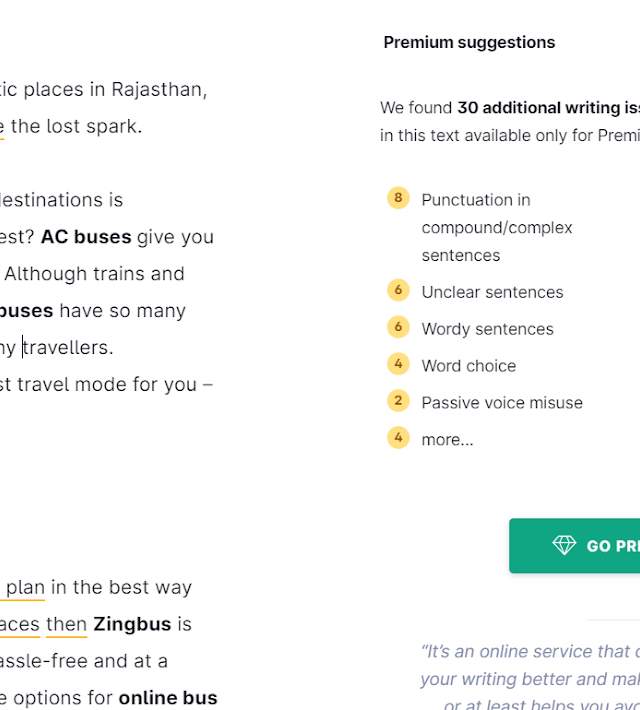Click the bold word "Zingbus" in the document
The height and width of the screenshot is (710, 640).
[132, 624]
